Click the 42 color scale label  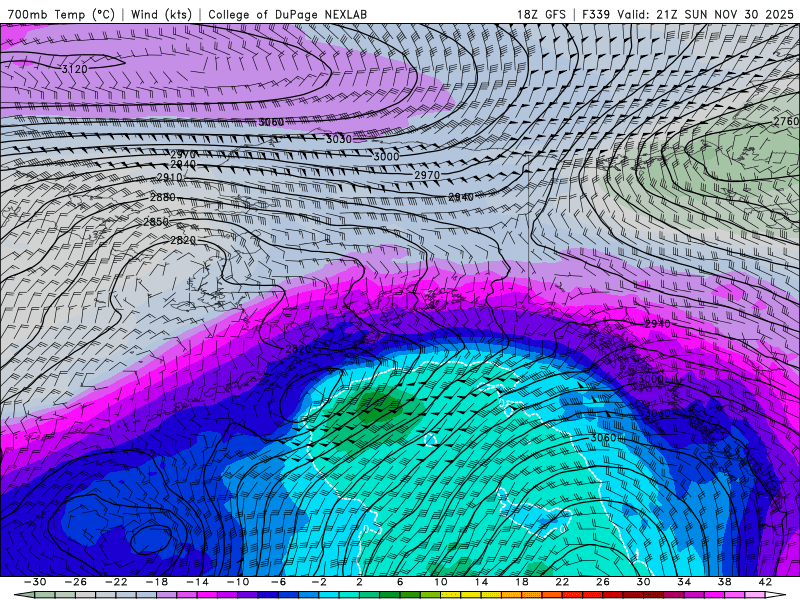[765, 582]
